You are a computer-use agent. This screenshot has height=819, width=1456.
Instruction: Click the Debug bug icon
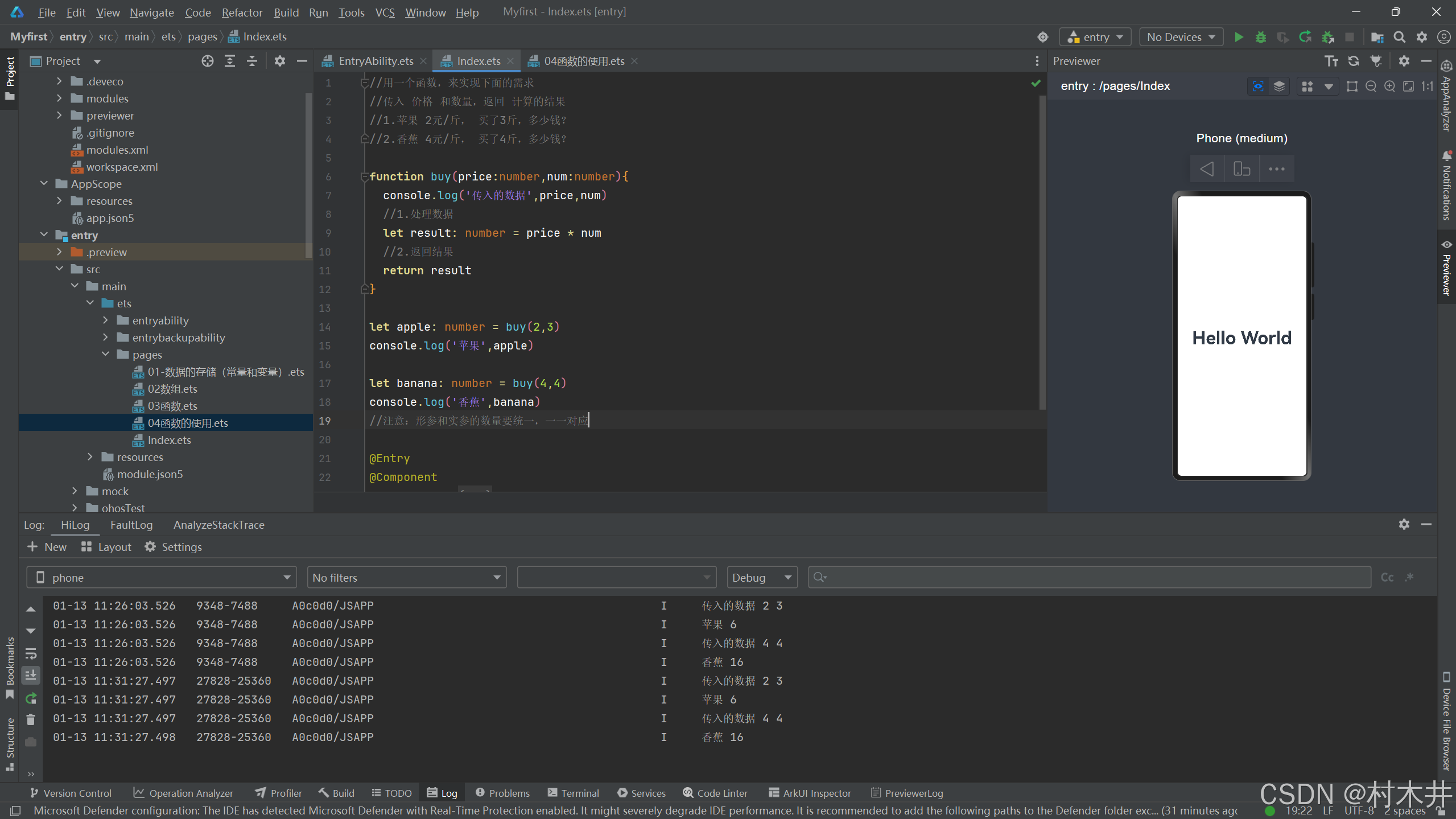(x=1260, y=37)
